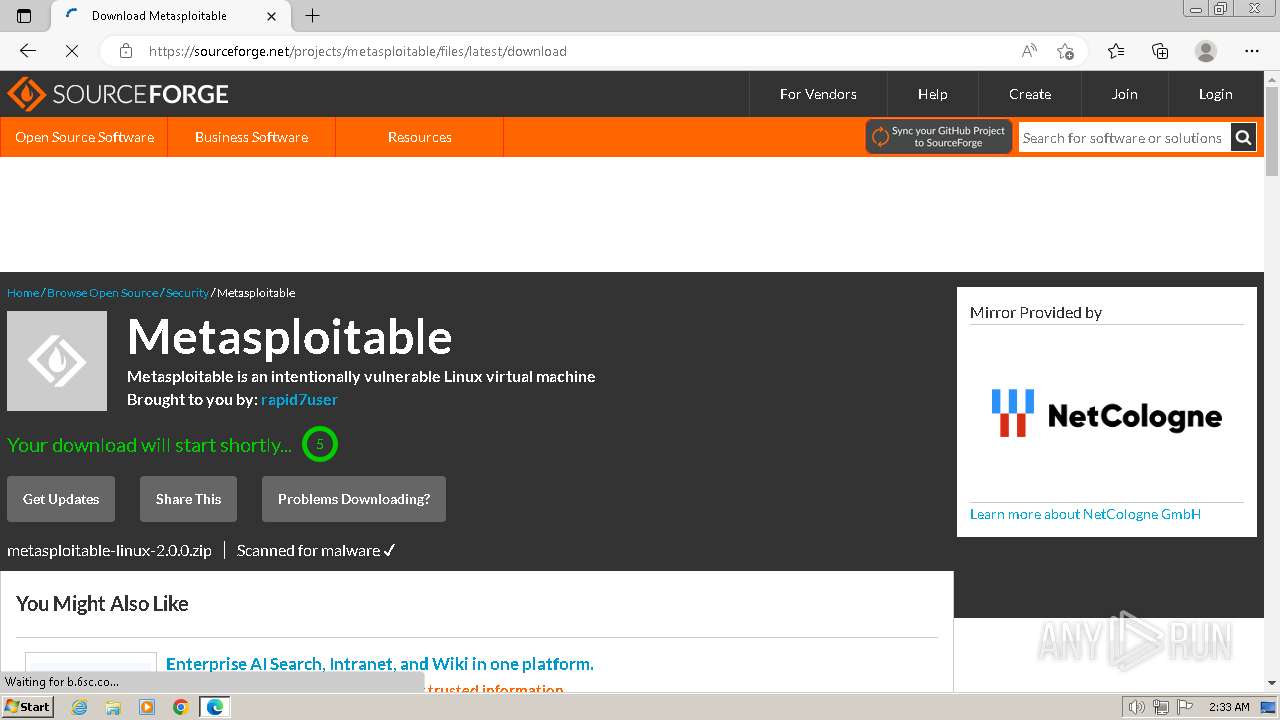
Task: Click Join in the header
Action: click(x=1124, y=94)
